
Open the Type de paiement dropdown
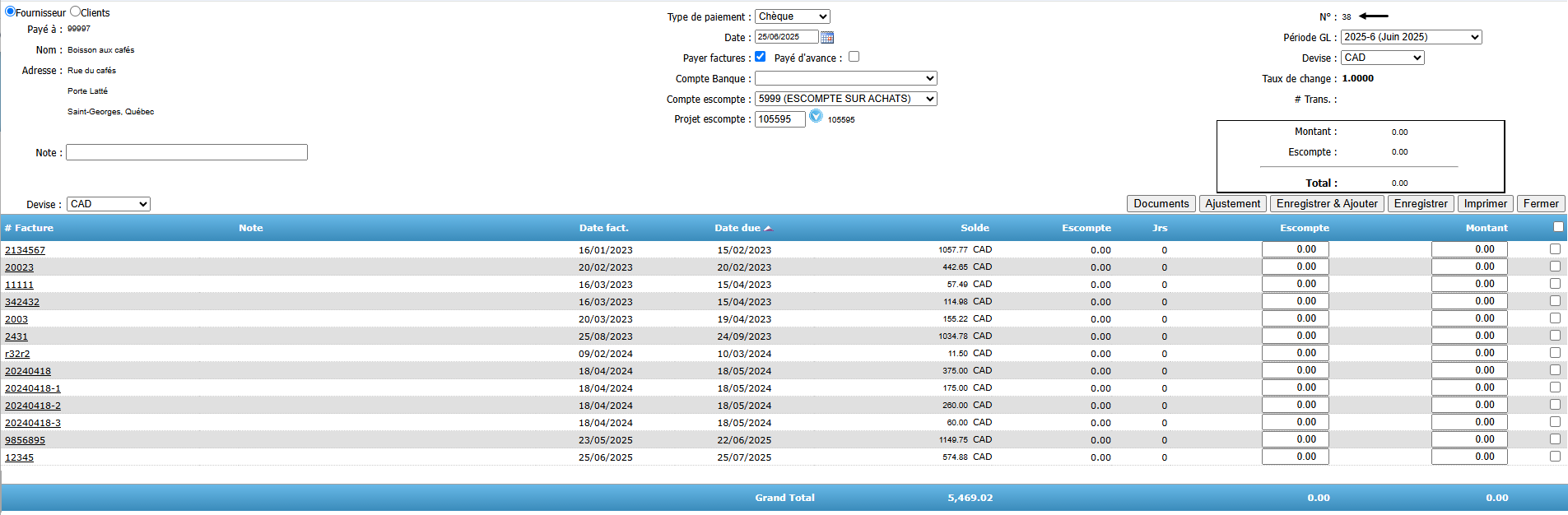(792, 16)
